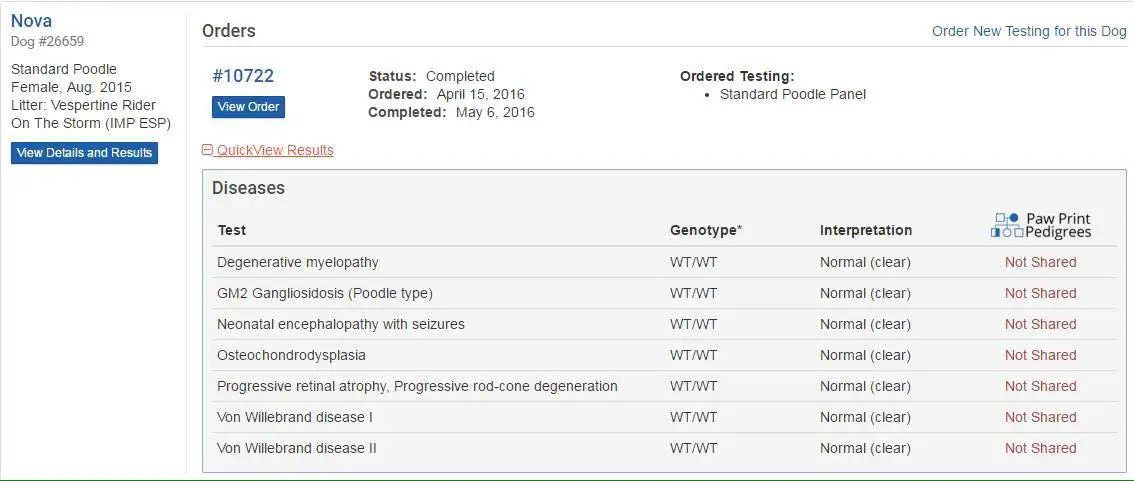Open the View Order button

248,107
